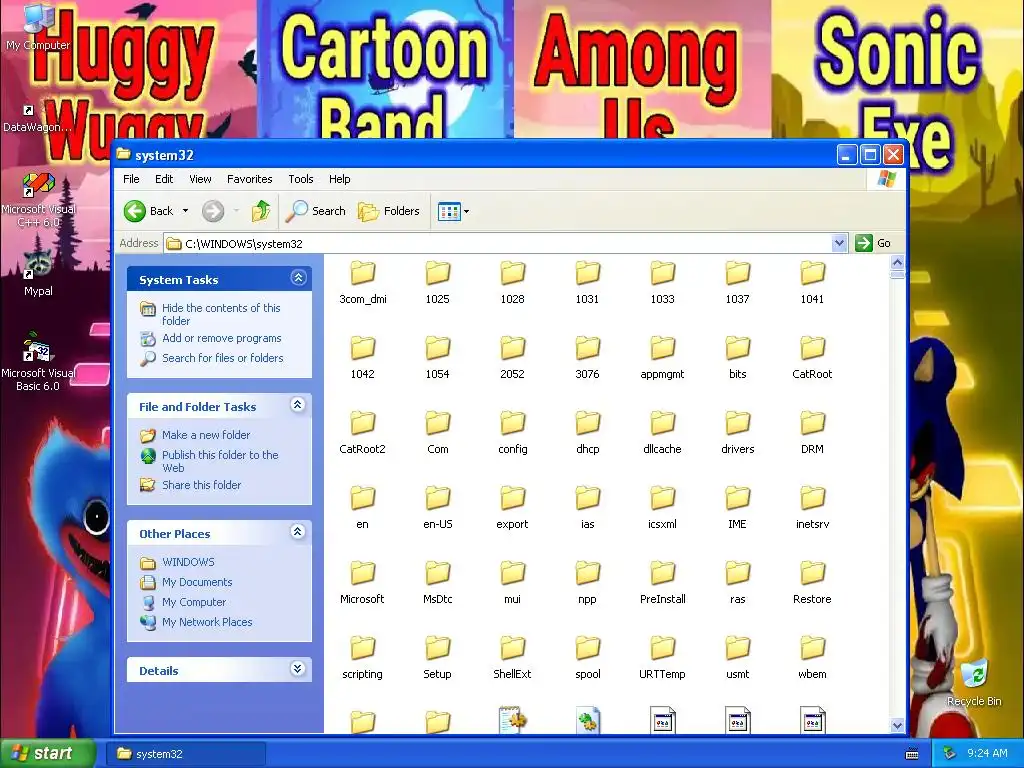This screenshot has height=768, width=1024.
Task: Select the CatRoot folder icon
Action: pyautogui.click(x=812, y=349)
